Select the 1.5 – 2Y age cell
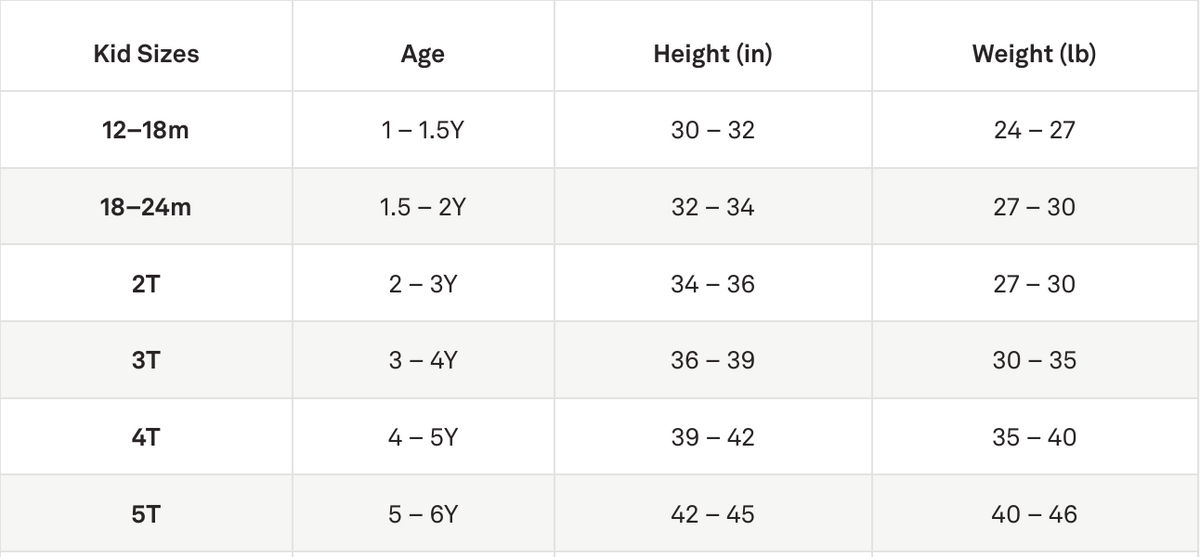 [423, 207]
